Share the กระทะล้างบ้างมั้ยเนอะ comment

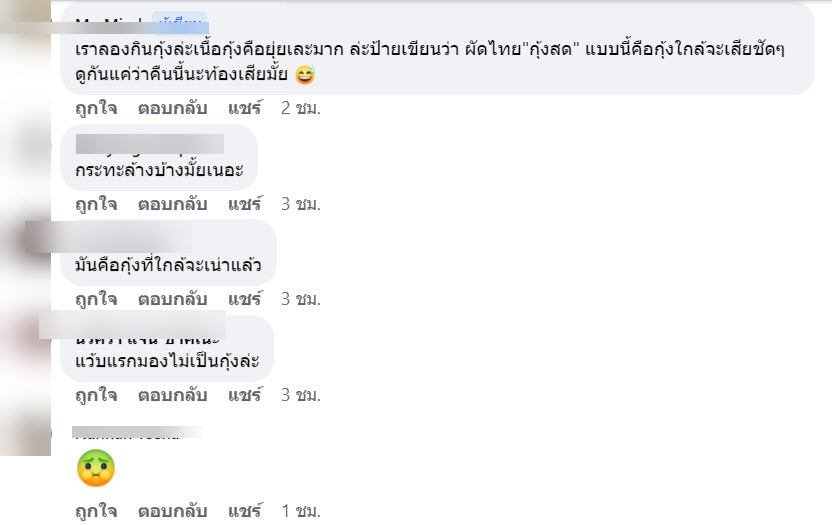pyautogui.click(x=245, y=204)
